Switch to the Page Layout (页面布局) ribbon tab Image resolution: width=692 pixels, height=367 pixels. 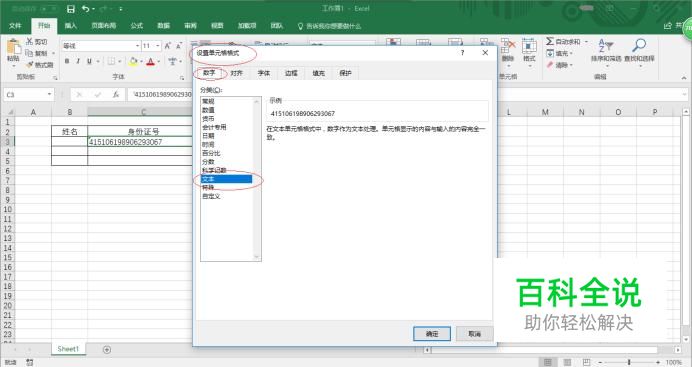pyautogui.click(x=104, y=26)
